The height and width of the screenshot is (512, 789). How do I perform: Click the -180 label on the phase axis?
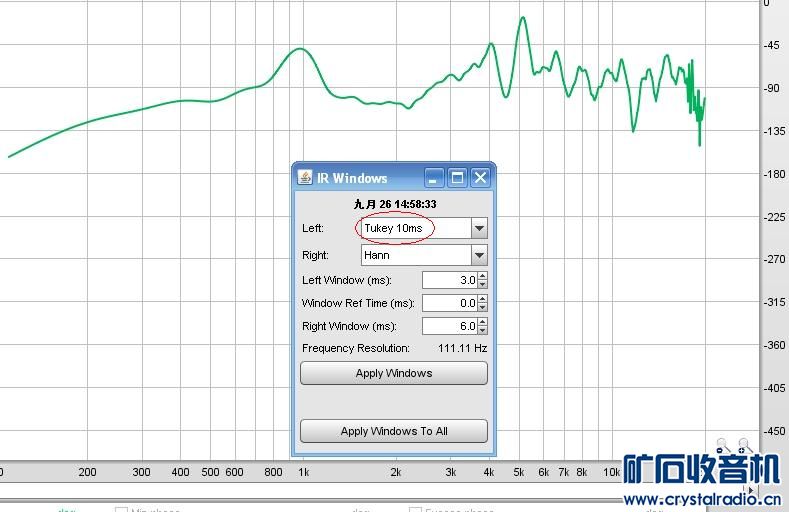tap(774, 174)
